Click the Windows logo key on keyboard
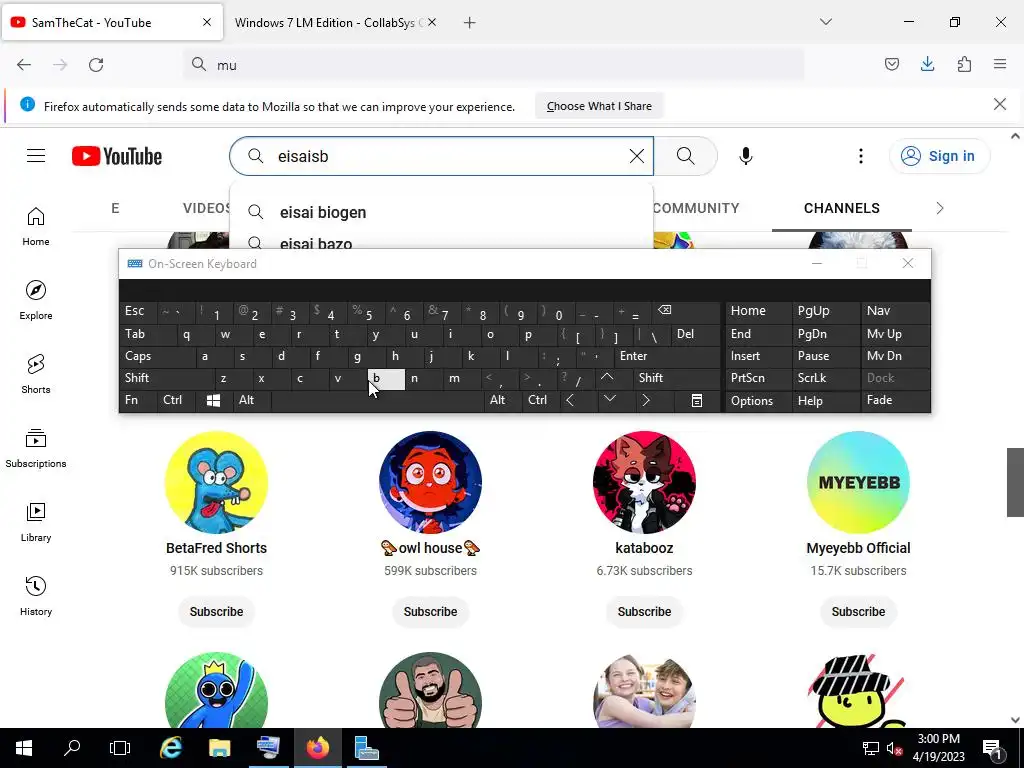 [x=214, y=400]
